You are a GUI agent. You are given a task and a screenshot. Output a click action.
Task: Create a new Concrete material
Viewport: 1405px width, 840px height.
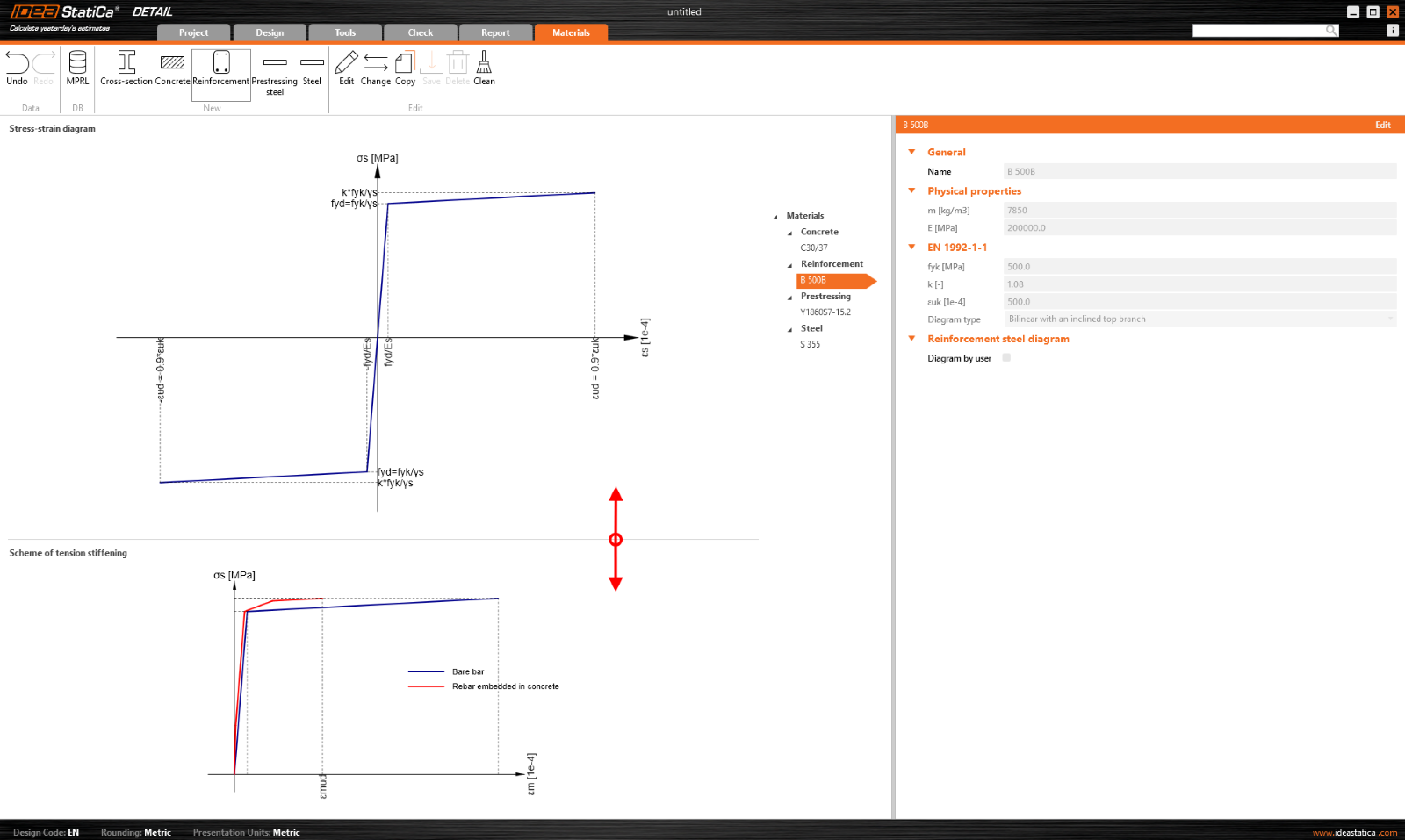(x=172, y=70)
